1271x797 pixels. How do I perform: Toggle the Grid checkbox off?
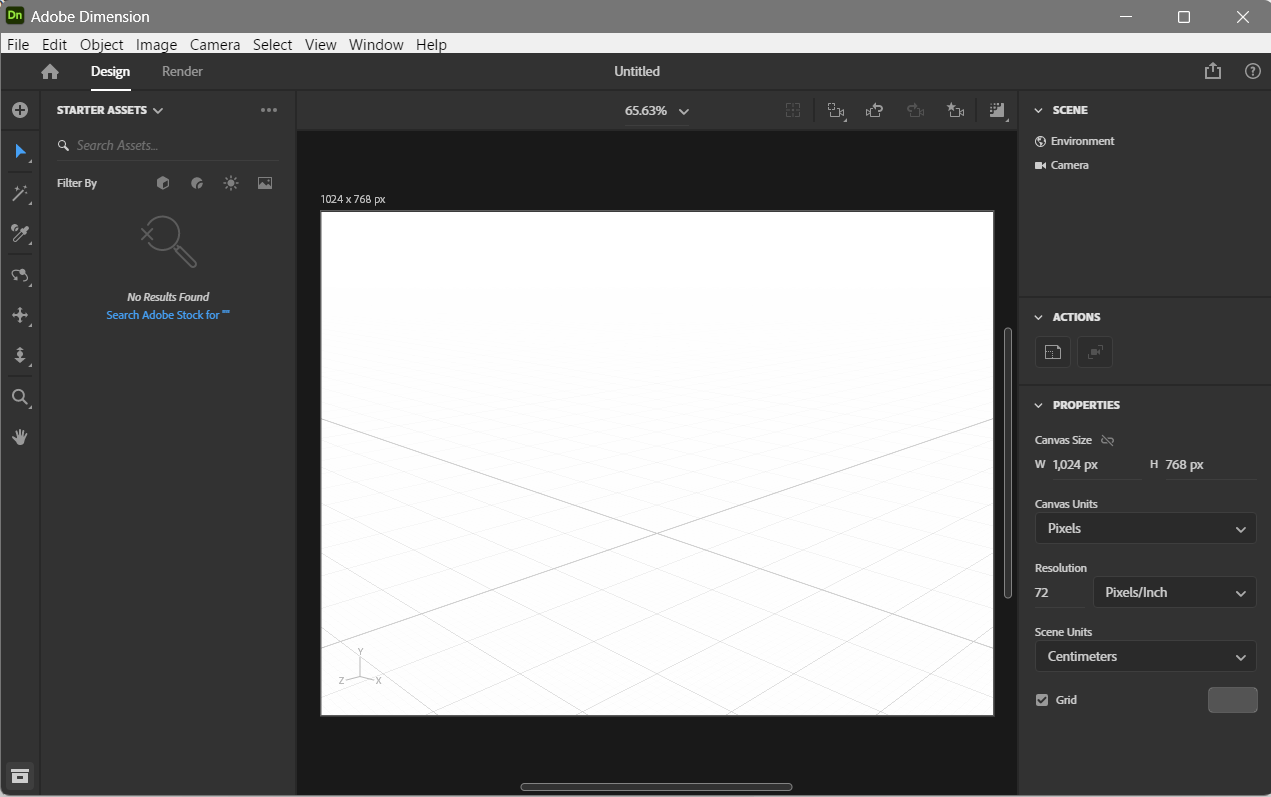1041,699
